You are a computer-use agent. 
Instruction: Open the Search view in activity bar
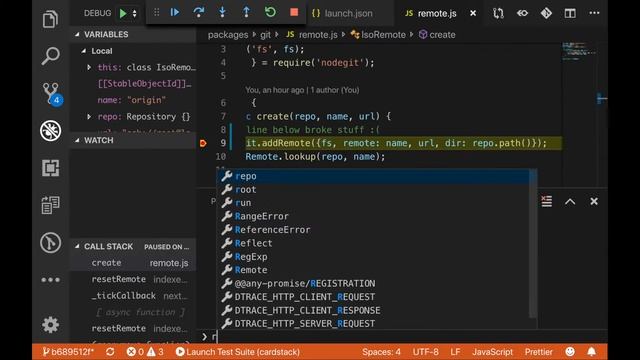click(x=50, y=56)
